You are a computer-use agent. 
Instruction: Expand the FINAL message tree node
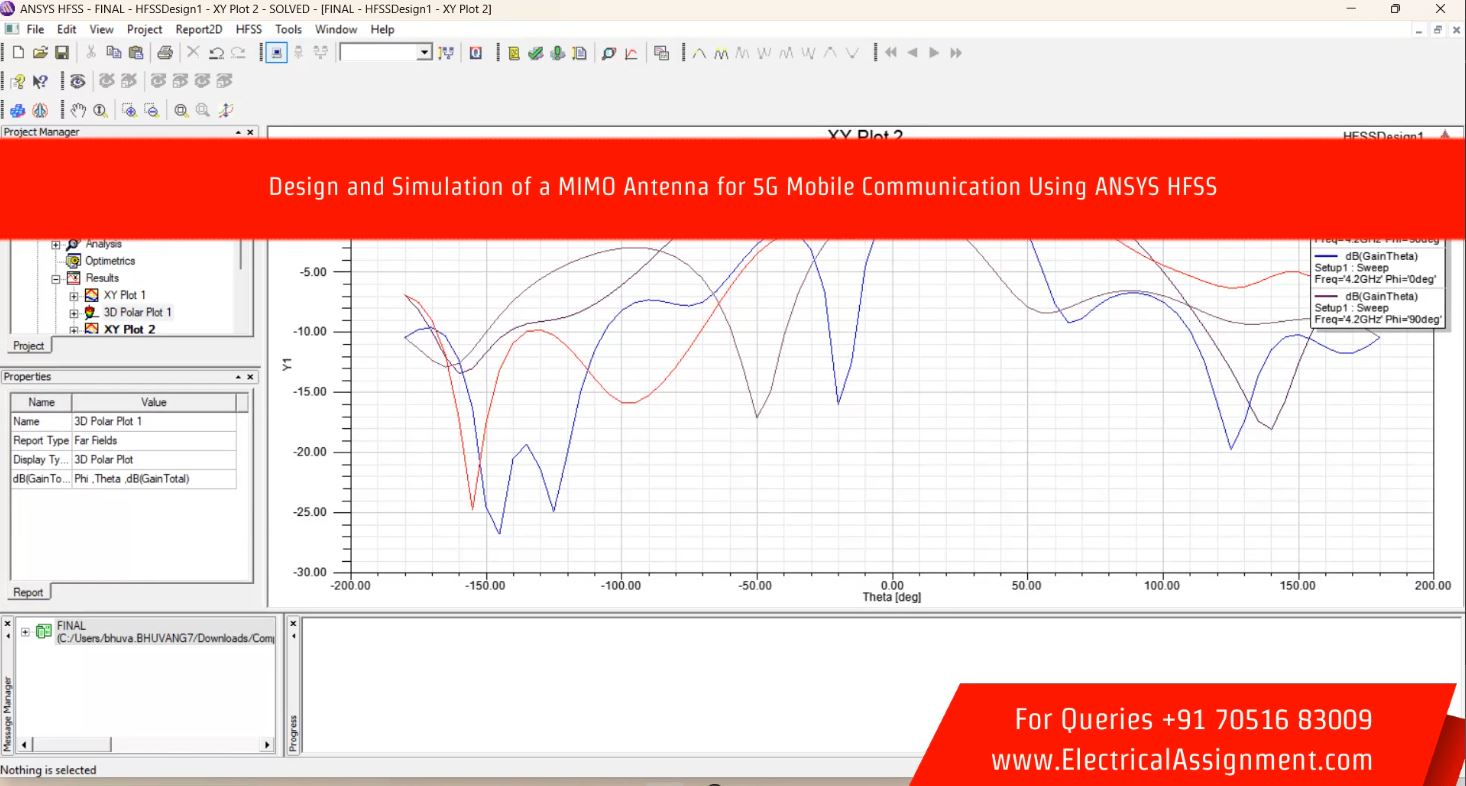pos(25,631)
